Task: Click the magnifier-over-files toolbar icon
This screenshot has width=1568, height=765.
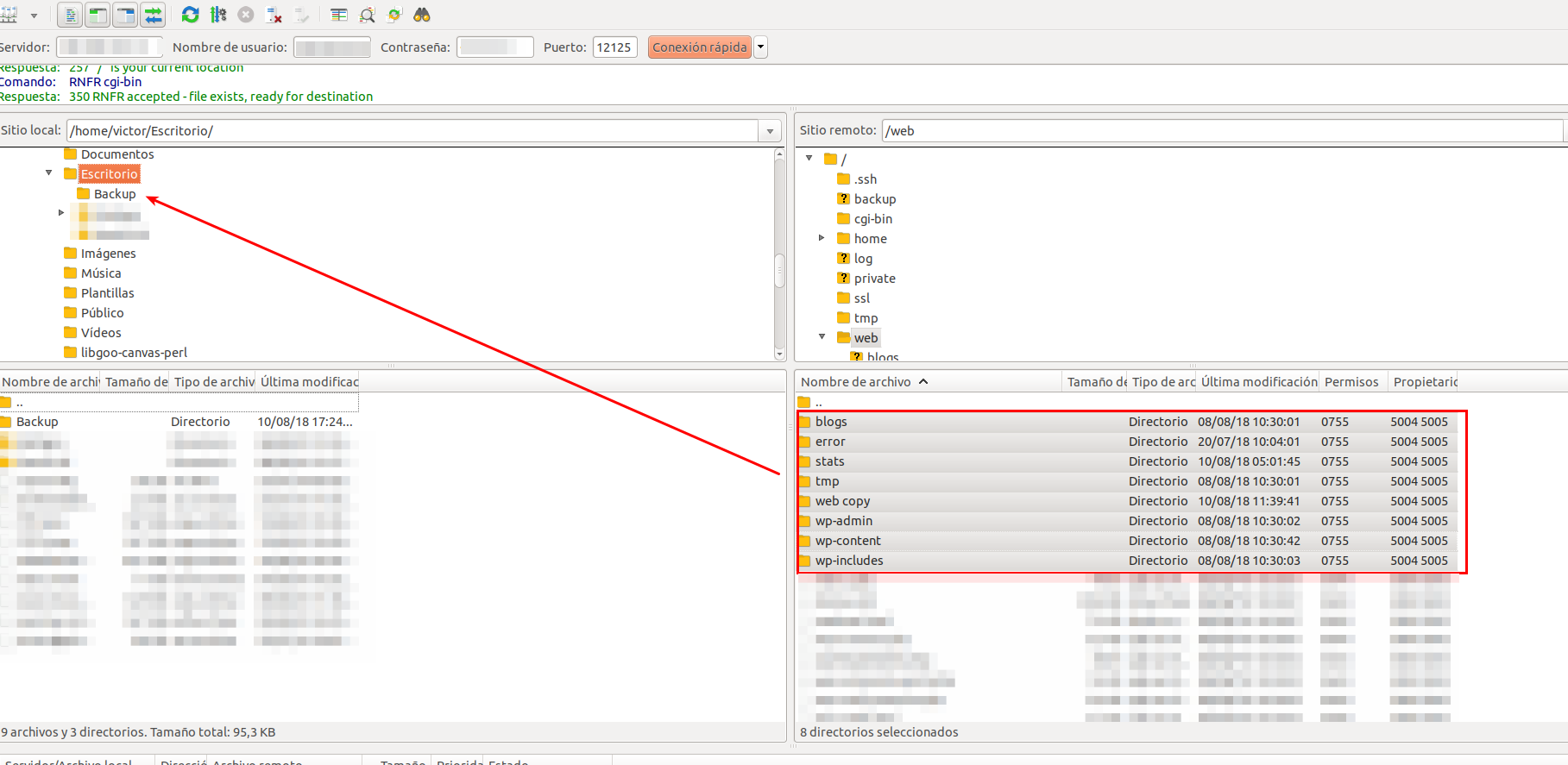Action: 367,15
